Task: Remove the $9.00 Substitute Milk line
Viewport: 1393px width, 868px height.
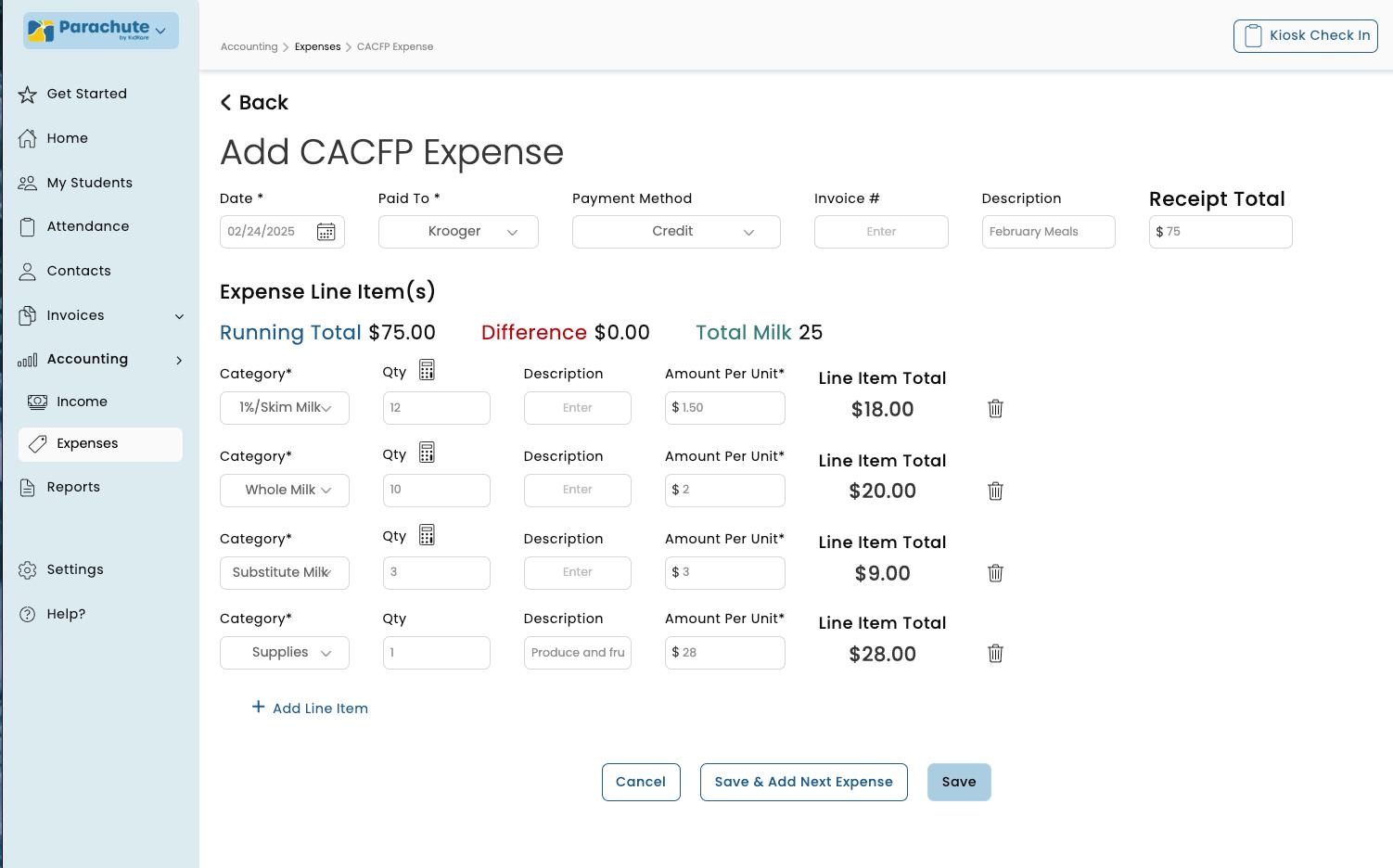Action: [995, 573]
